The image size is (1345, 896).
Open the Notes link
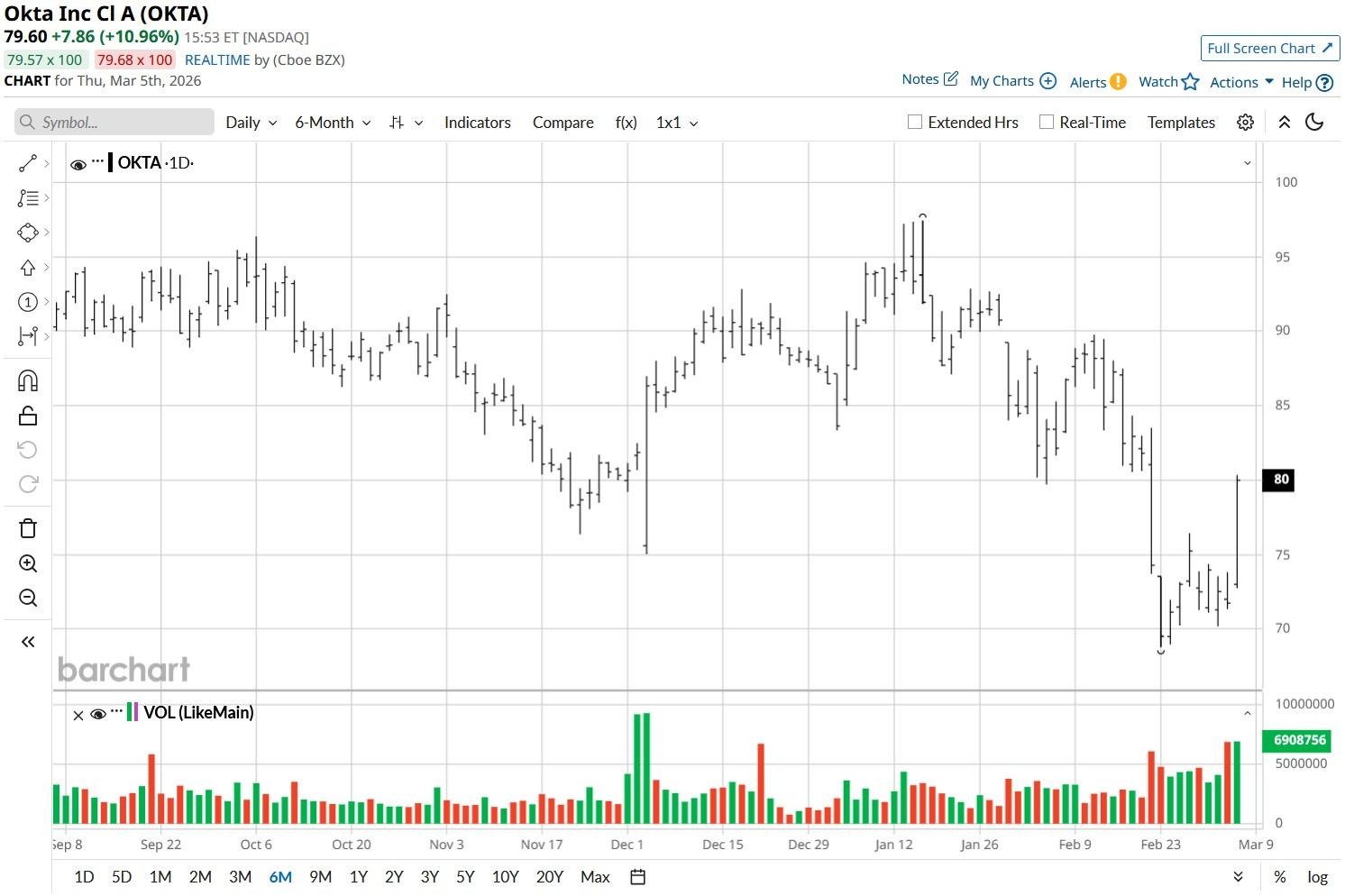tap(920, 79)
